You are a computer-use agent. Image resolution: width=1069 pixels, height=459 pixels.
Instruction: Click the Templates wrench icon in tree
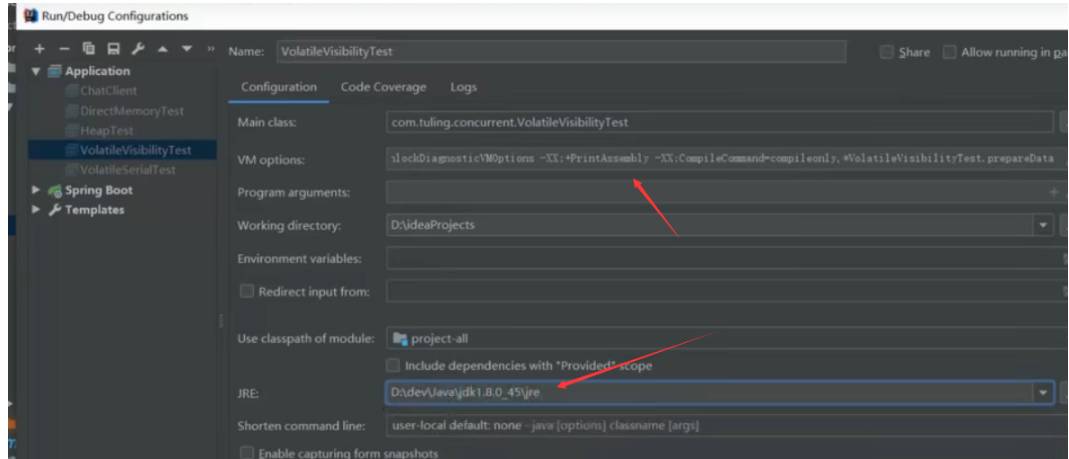pyautogui.click(x=55, y=210)
